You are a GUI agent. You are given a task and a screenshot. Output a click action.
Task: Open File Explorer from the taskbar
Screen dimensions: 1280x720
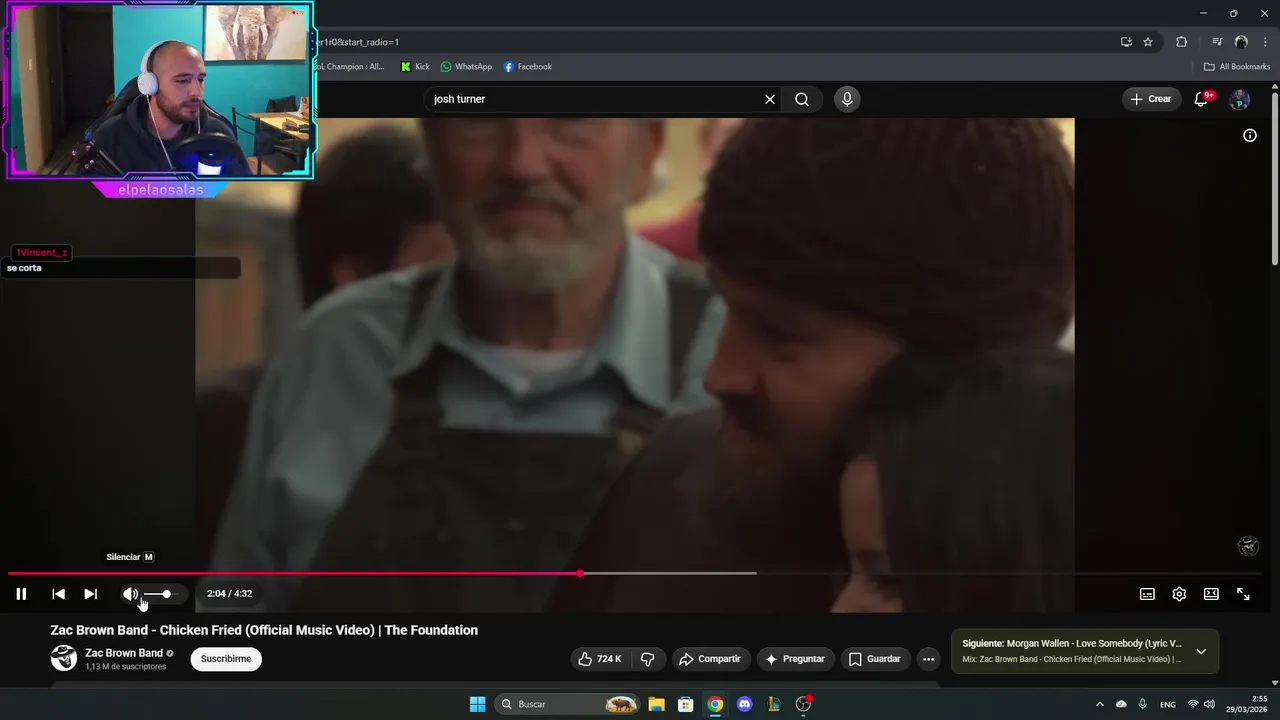656,704
